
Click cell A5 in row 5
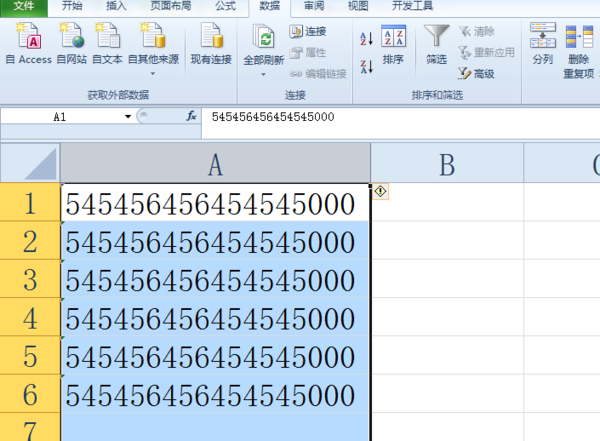215,356
